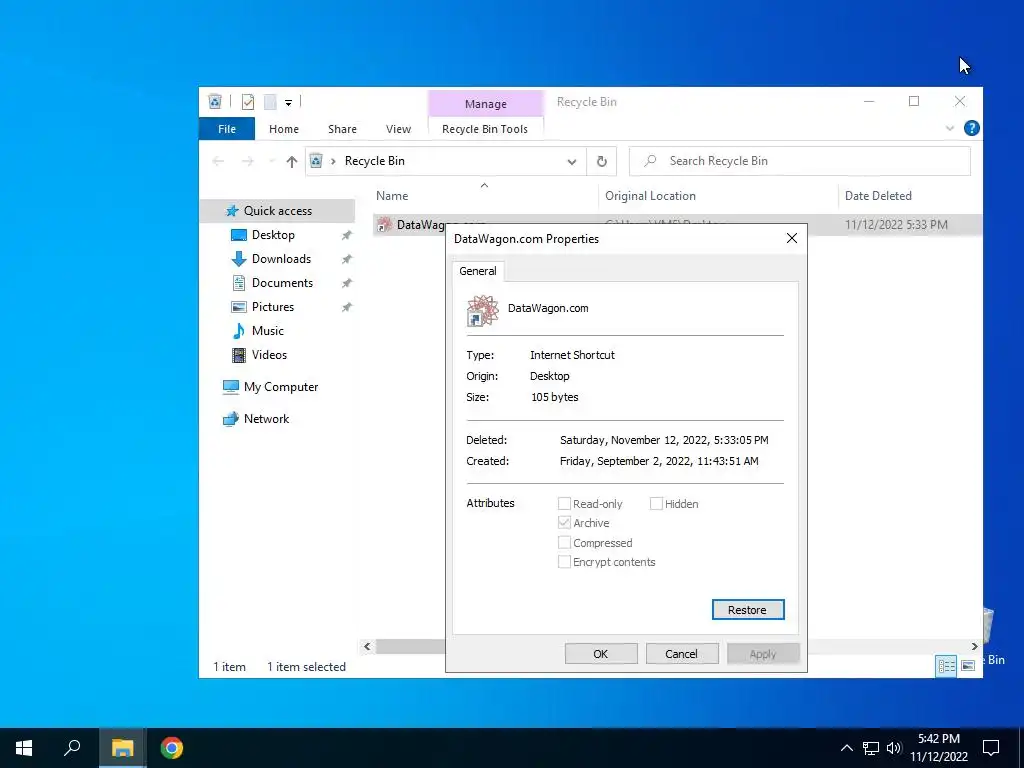Open Pictures in navigation pane
Screen dimensions: 1024x768
click(273, 307)
